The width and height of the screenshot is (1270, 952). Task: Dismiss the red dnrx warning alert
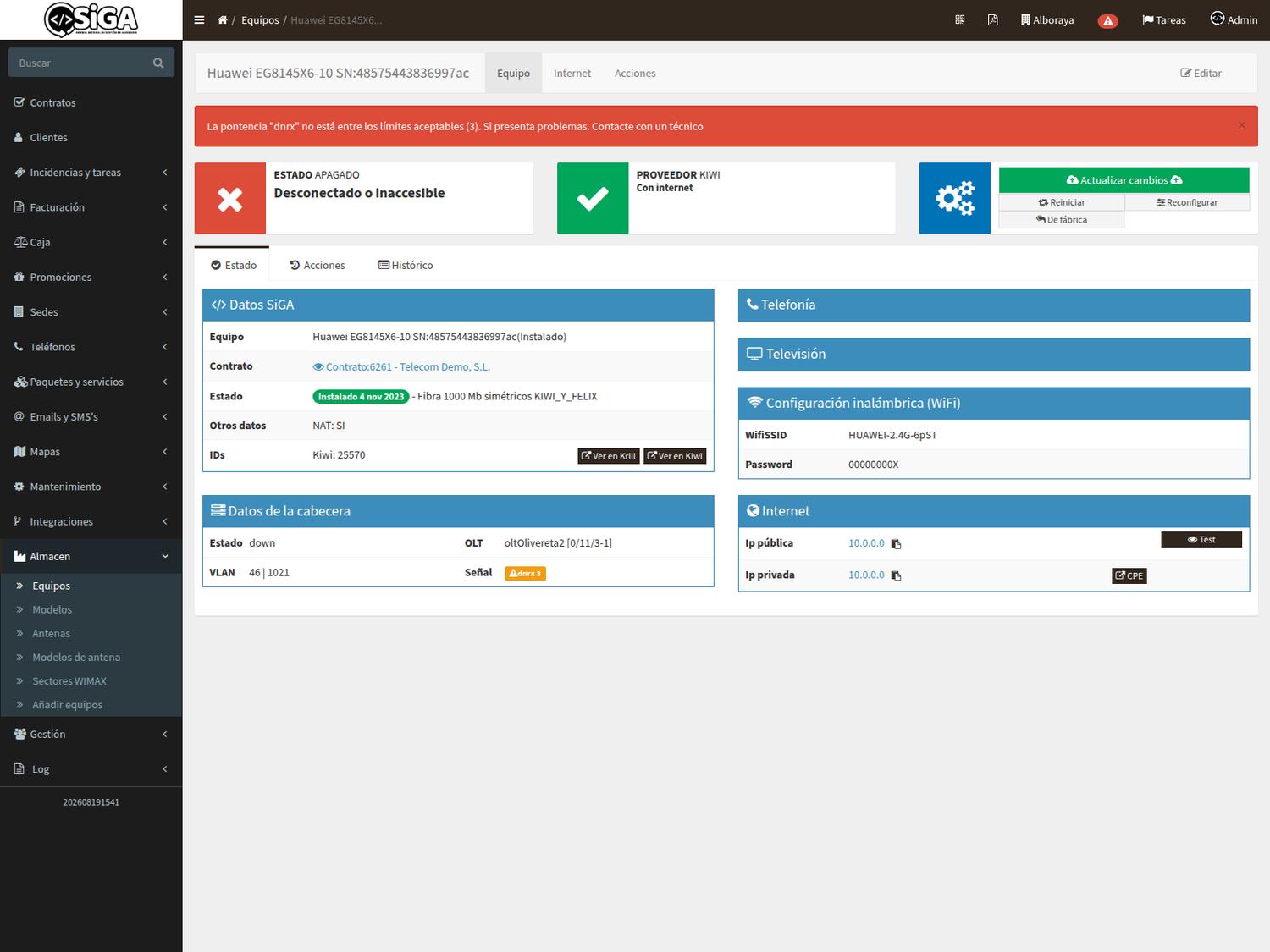point(1241,125)
